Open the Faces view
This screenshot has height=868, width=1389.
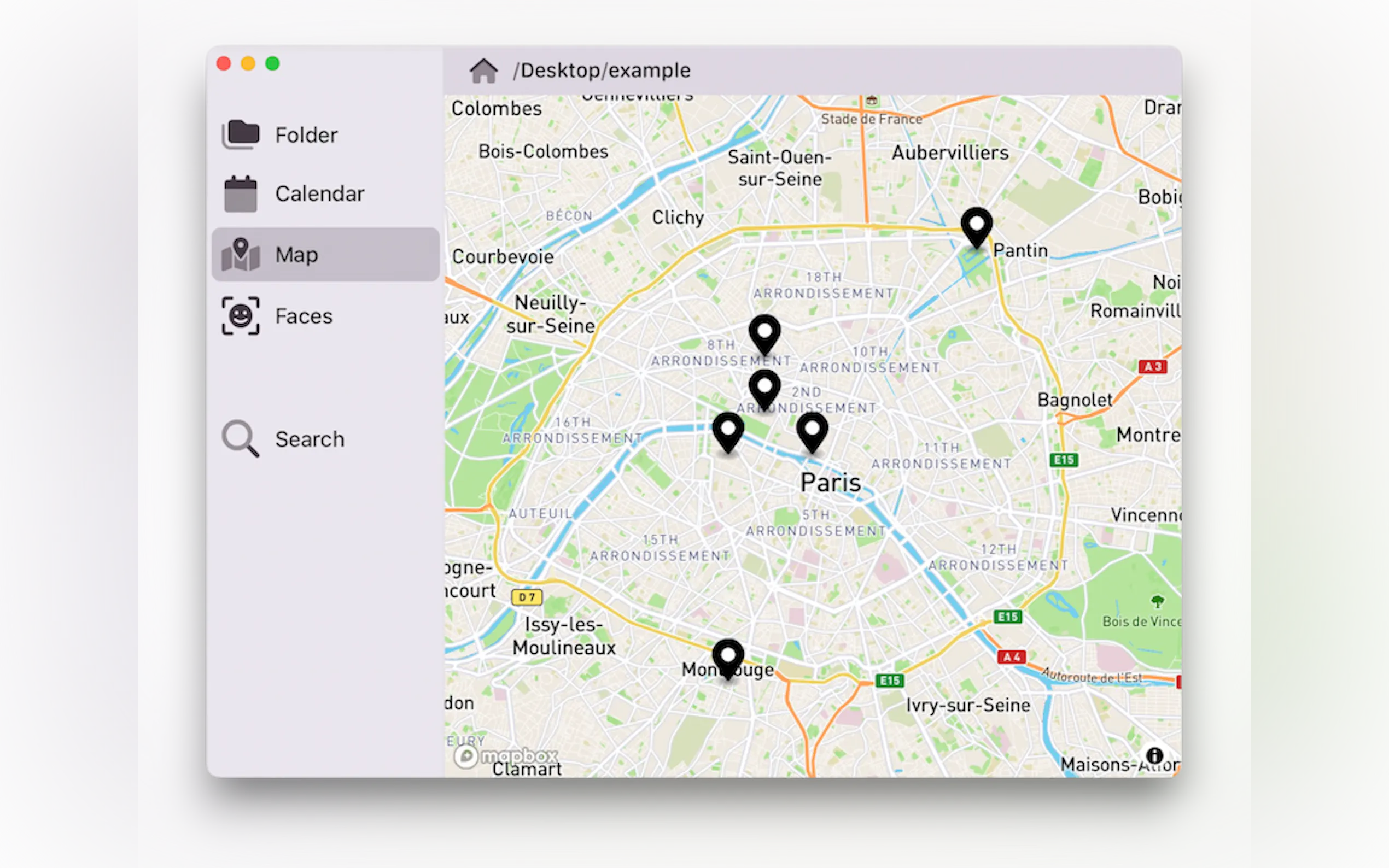coord(325,316)
